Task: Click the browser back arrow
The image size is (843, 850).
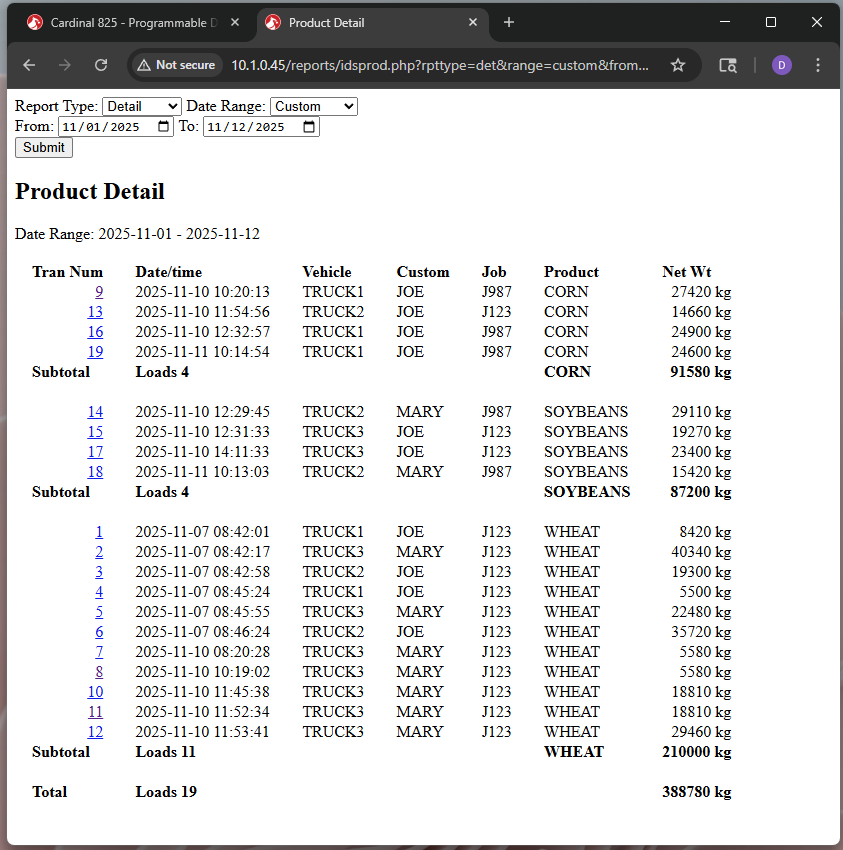Action: (29, 65)
